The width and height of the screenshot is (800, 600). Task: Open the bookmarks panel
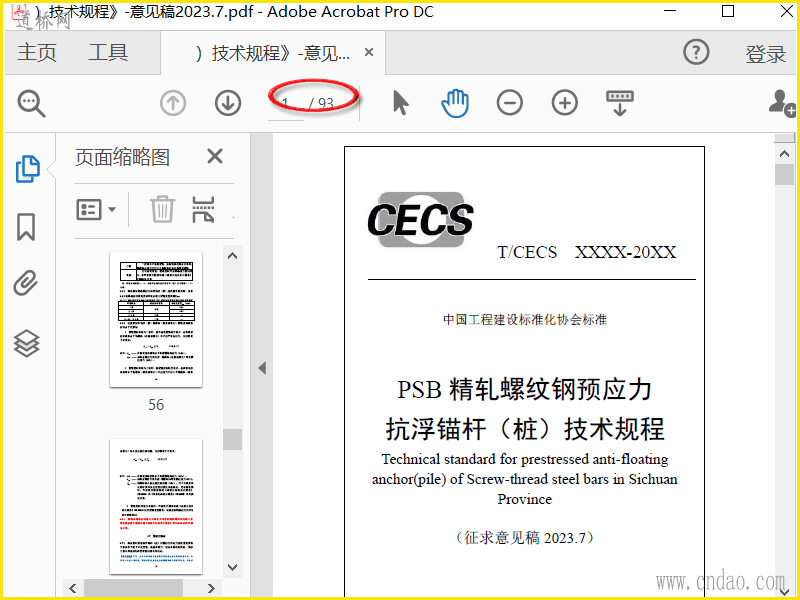[26, 227]
